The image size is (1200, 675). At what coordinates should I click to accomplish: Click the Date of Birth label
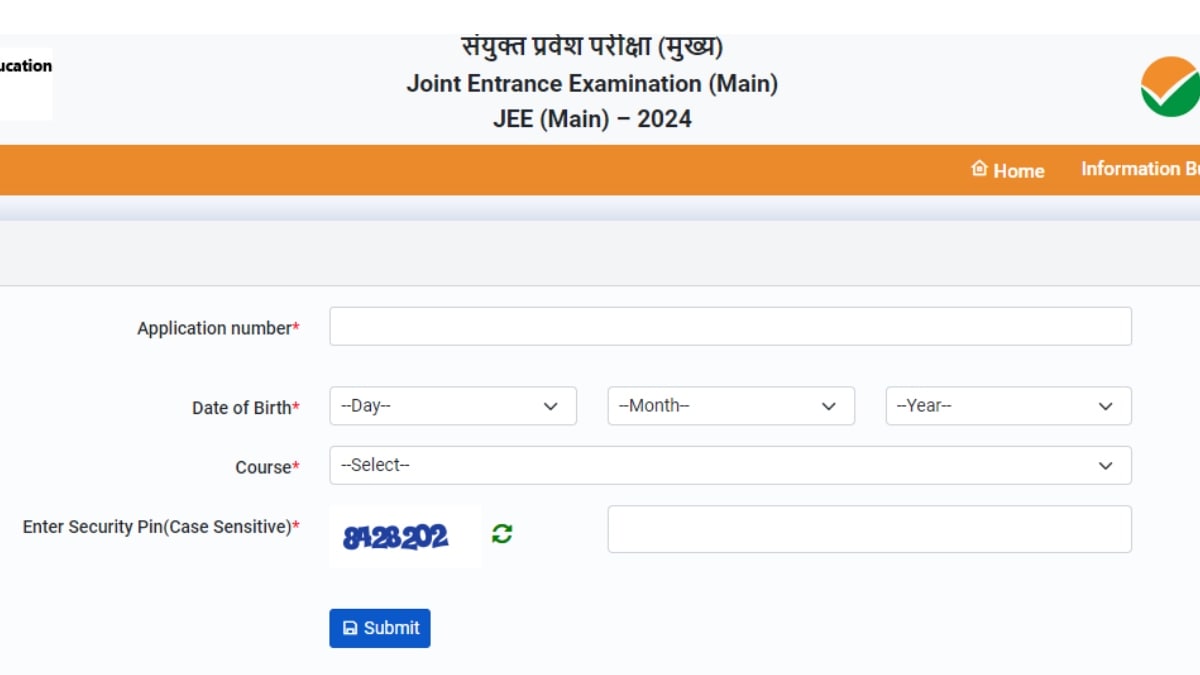point(245,408)
